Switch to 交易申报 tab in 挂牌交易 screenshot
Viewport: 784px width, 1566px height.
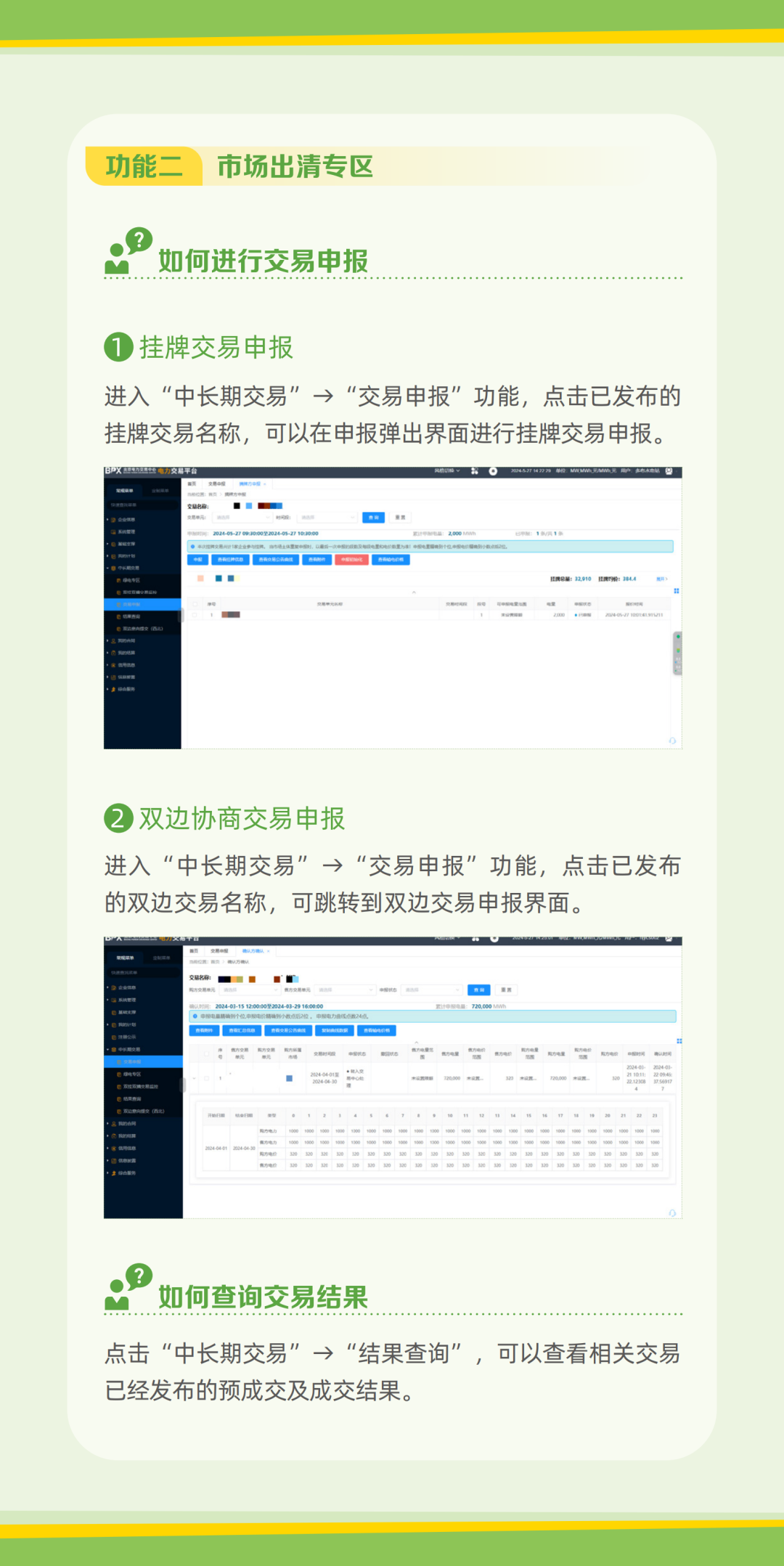coord(217,484)
